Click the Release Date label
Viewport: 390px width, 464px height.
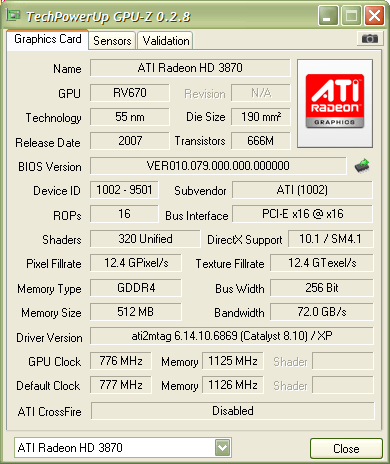pos(48,143)
